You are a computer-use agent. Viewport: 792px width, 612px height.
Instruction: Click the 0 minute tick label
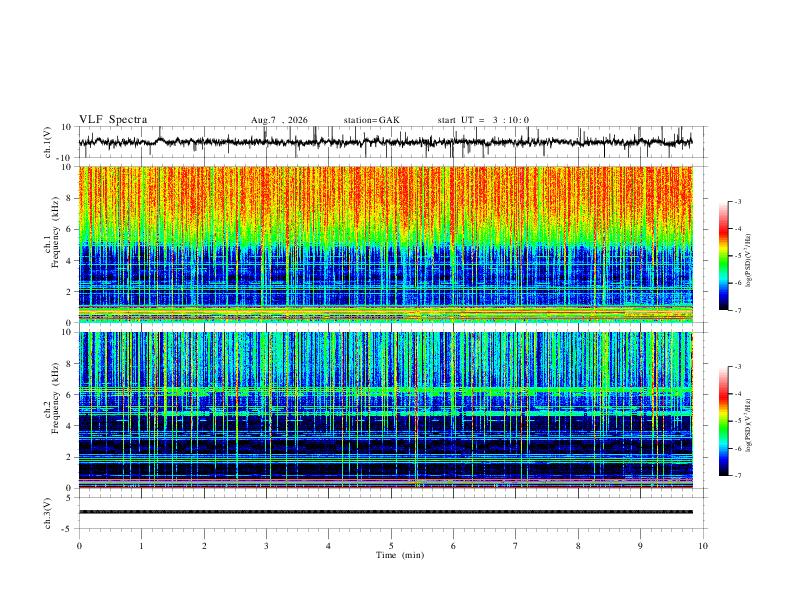click(79, 546)
